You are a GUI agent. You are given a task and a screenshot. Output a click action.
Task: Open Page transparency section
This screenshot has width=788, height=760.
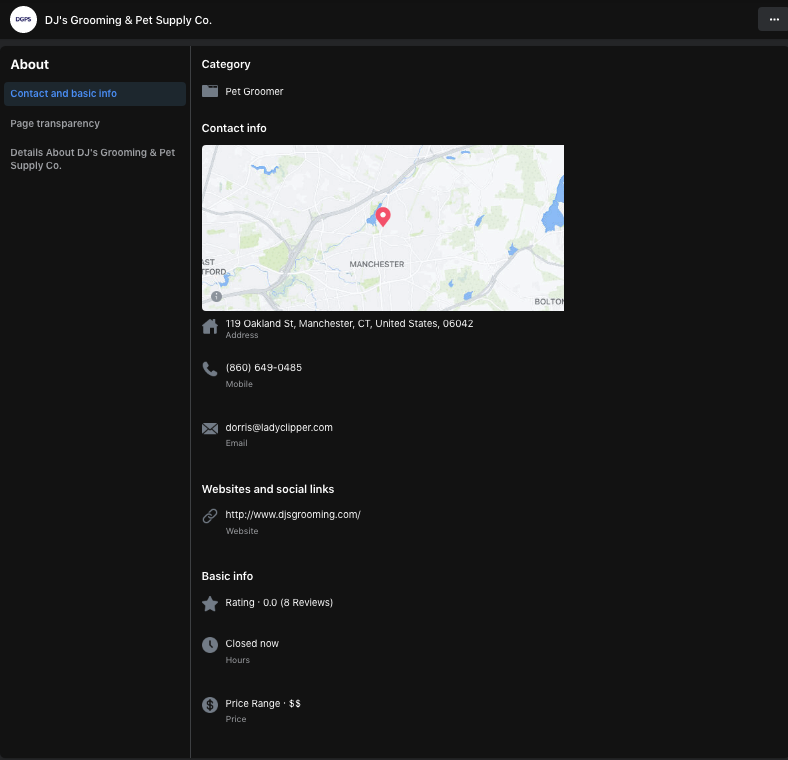55,124
